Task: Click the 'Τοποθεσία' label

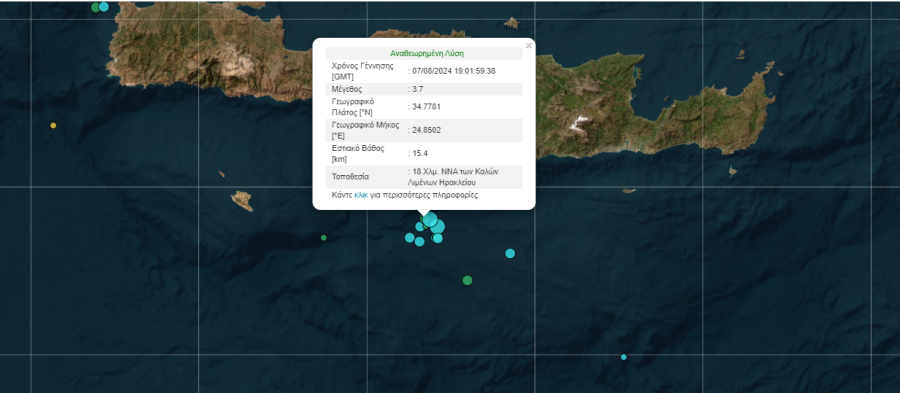Action: point(350,177)
